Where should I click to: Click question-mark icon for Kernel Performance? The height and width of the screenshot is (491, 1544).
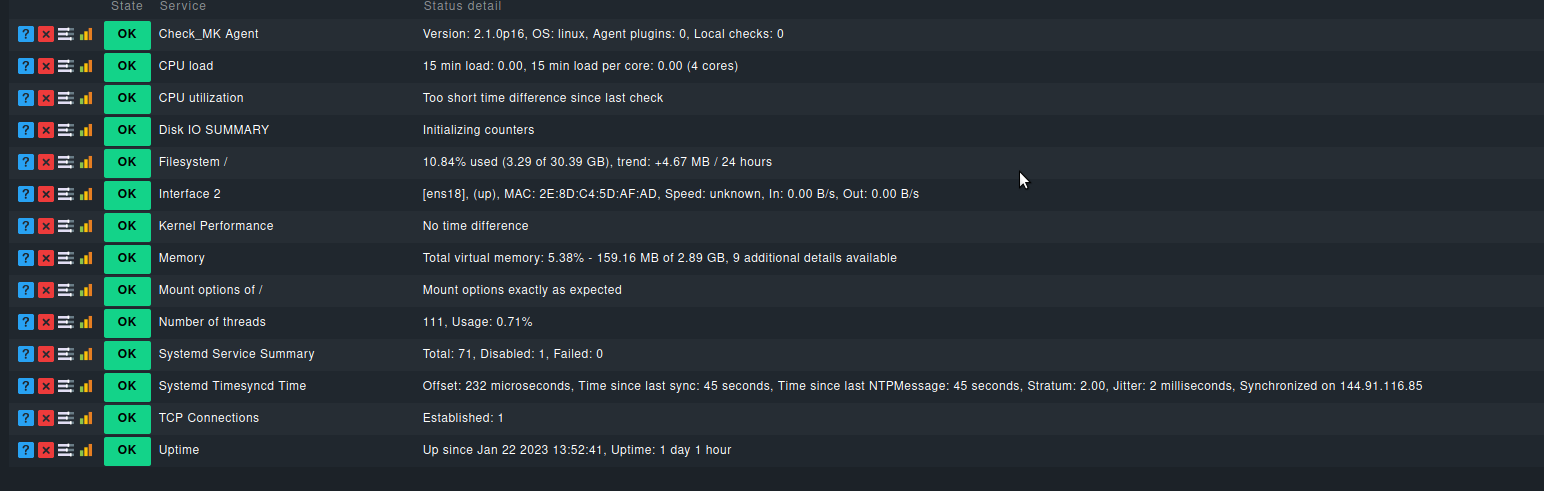point(26,226)
